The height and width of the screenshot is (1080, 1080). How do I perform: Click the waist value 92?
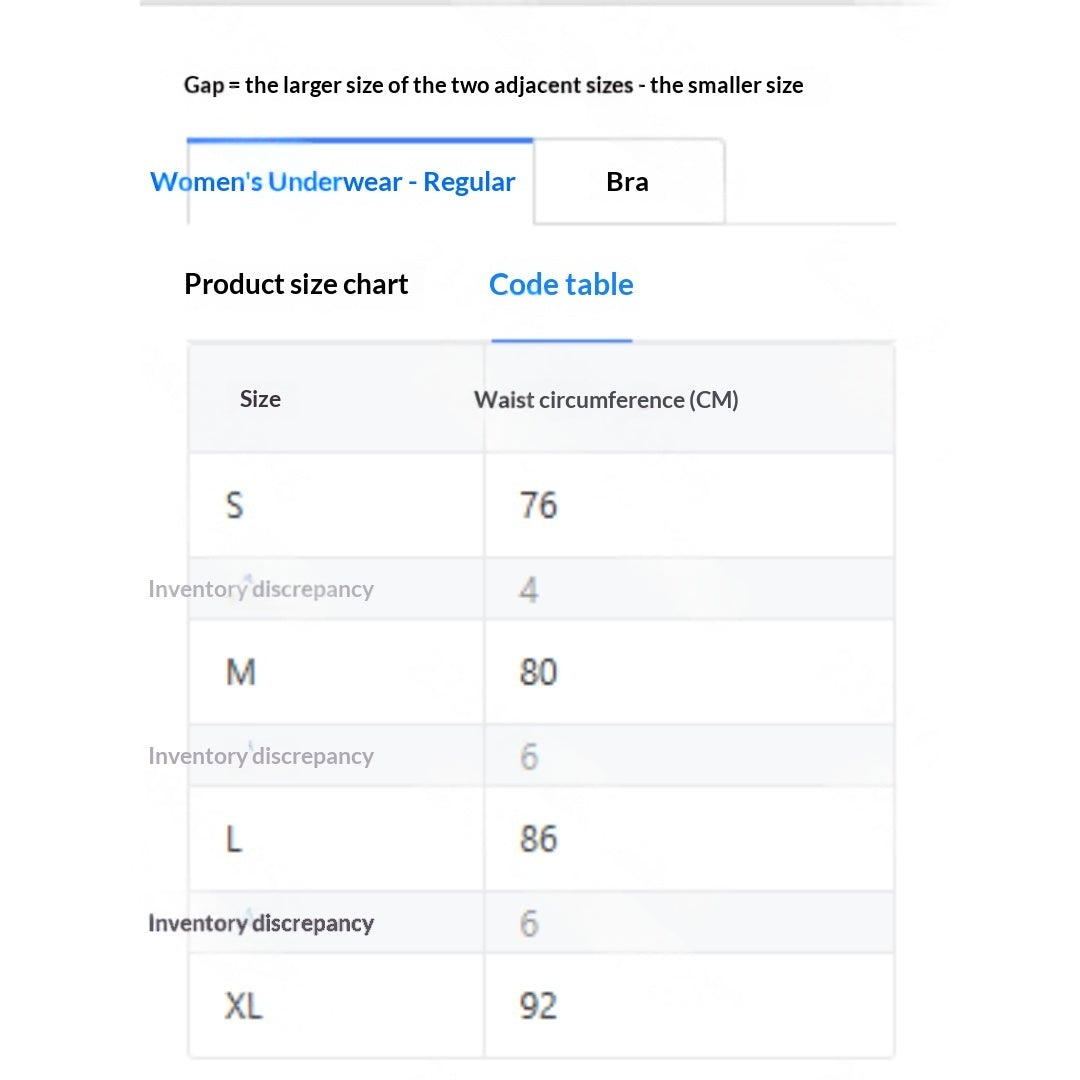tap(538, 1006)
